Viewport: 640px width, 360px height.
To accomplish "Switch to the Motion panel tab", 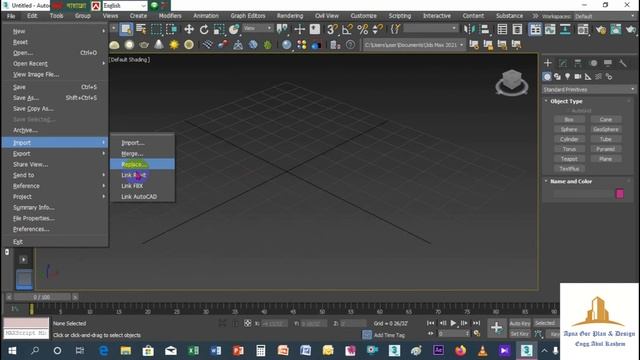I will coord(593,63).
